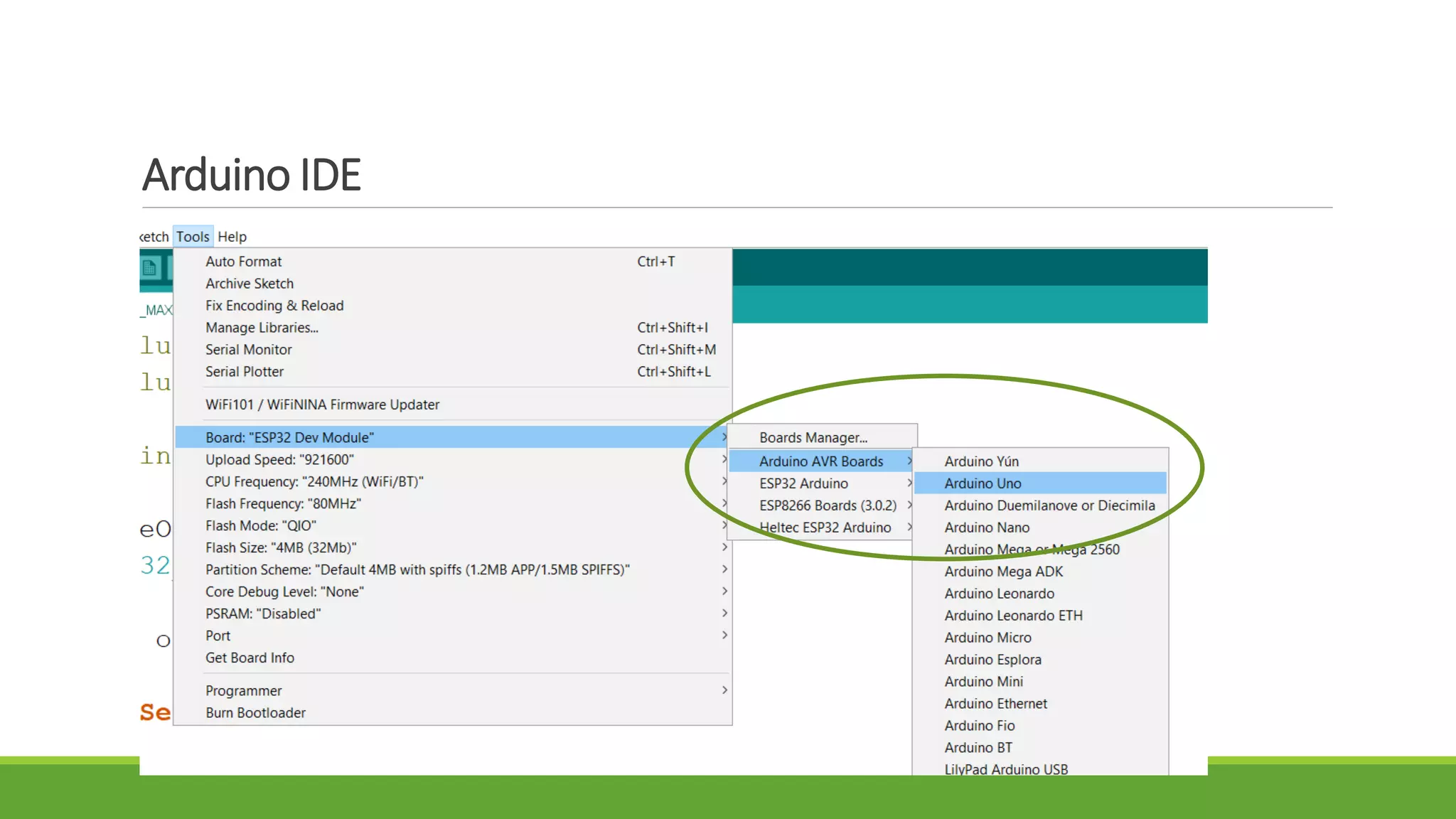Expand Core Debug Level "None" submenu
The height and width of the screenshot is (819, 1456).
[453, 592]
